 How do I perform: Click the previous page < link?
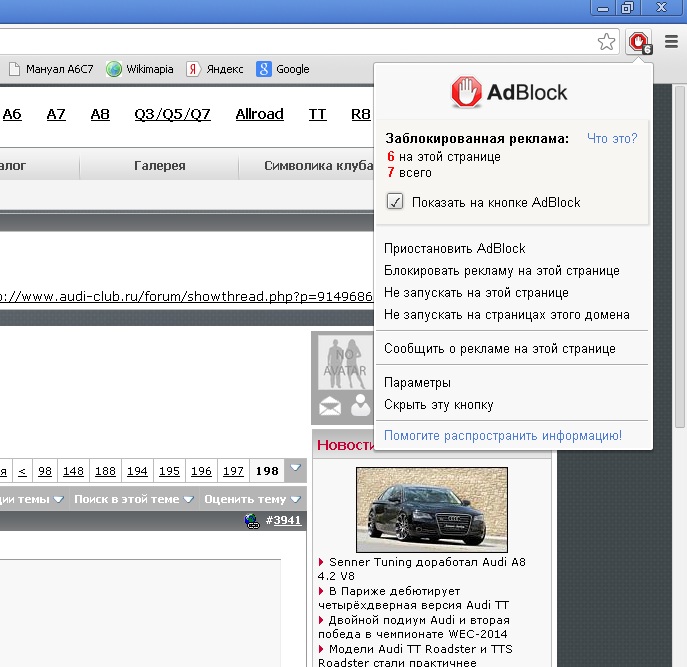(x=22, y=471)
